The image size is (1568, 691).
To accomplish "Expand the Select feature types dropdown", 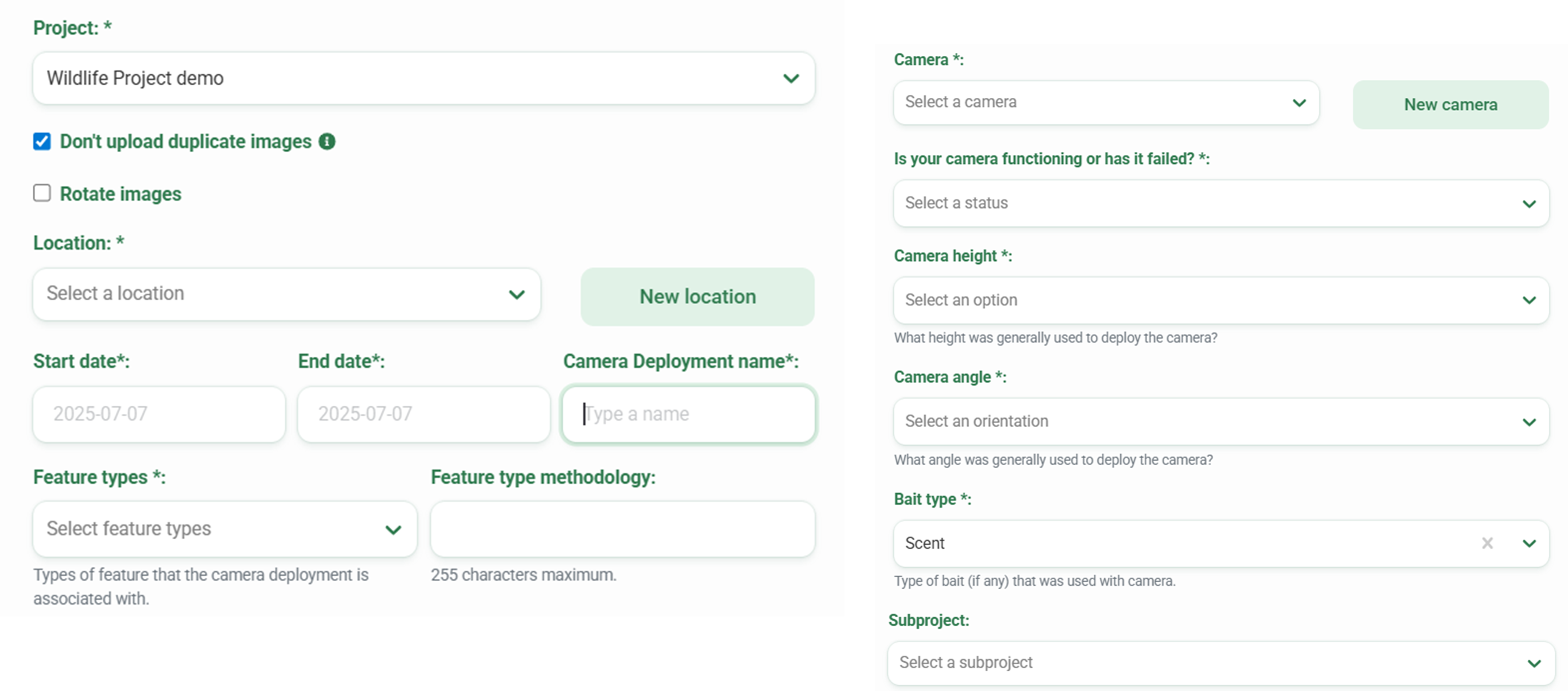I will [225, 529].
